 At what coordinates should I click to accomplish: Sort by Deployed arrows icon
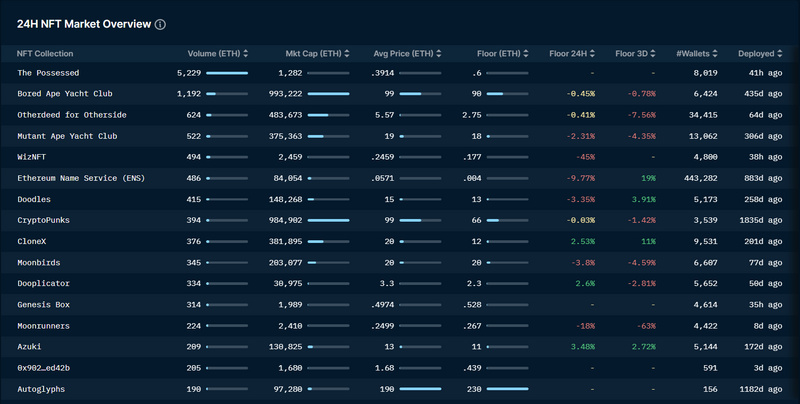click(780, 54)
